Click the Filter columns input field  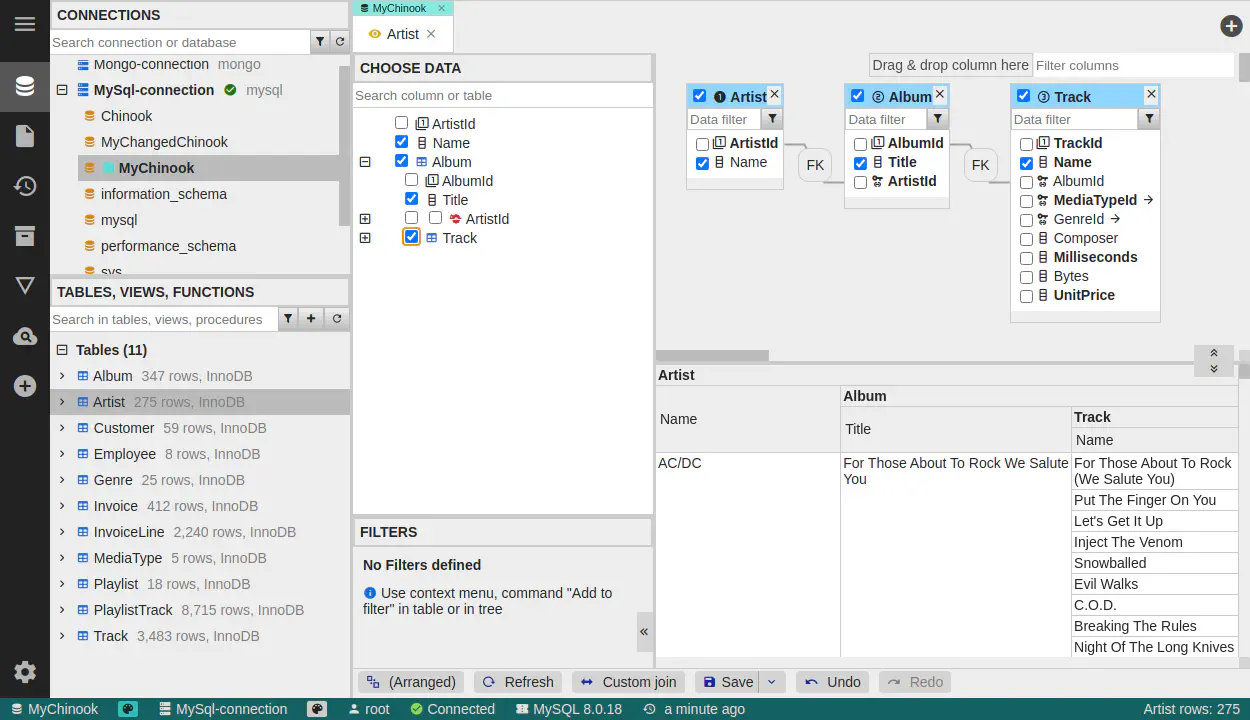pos(1133,65)
